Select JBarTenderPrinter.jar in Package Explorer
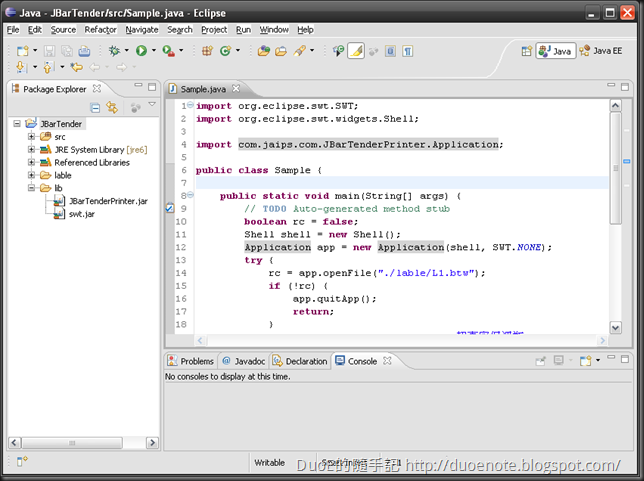This screenshot has width=644, height=481. [x=108, y=201]
